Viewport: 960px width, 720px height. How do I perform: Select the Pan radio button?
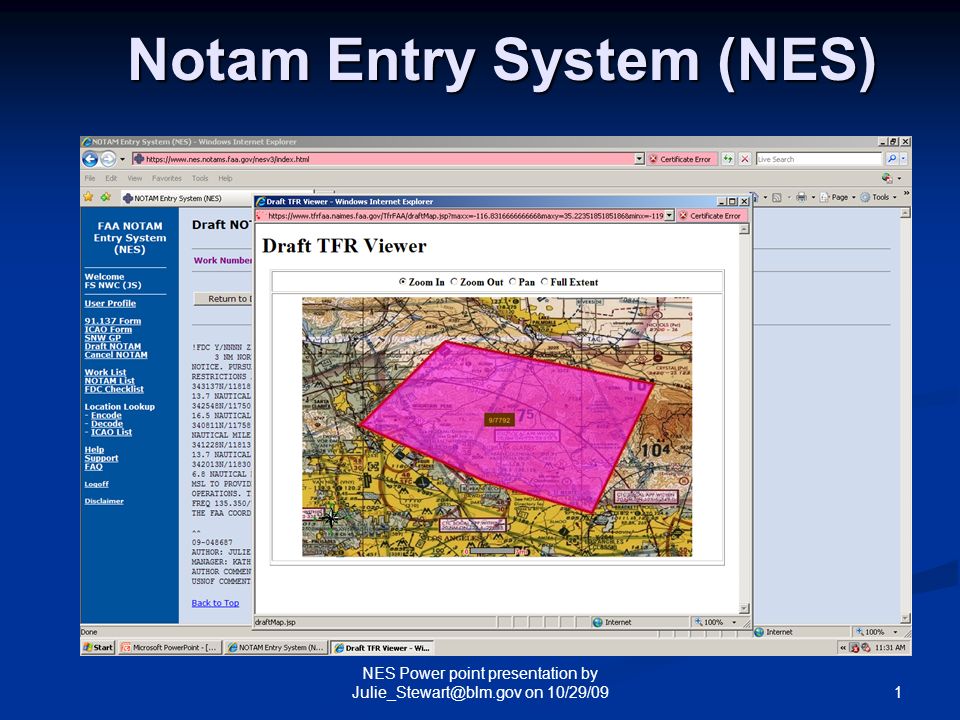512,282
